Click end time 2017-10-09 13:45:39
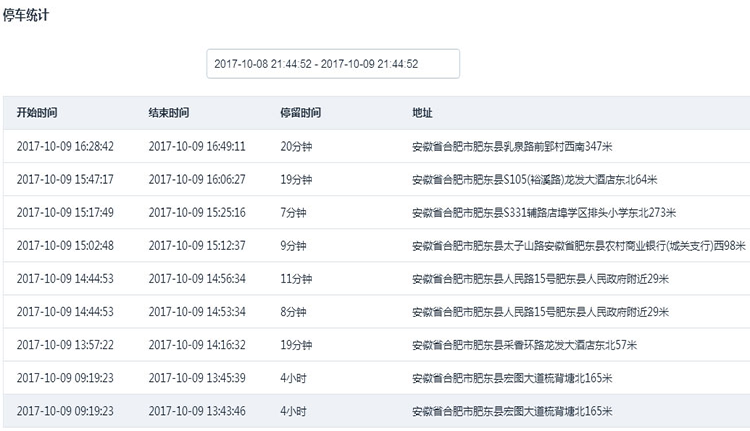The height and width of the screenshot is (431, 750). click(x=197, y=378)
